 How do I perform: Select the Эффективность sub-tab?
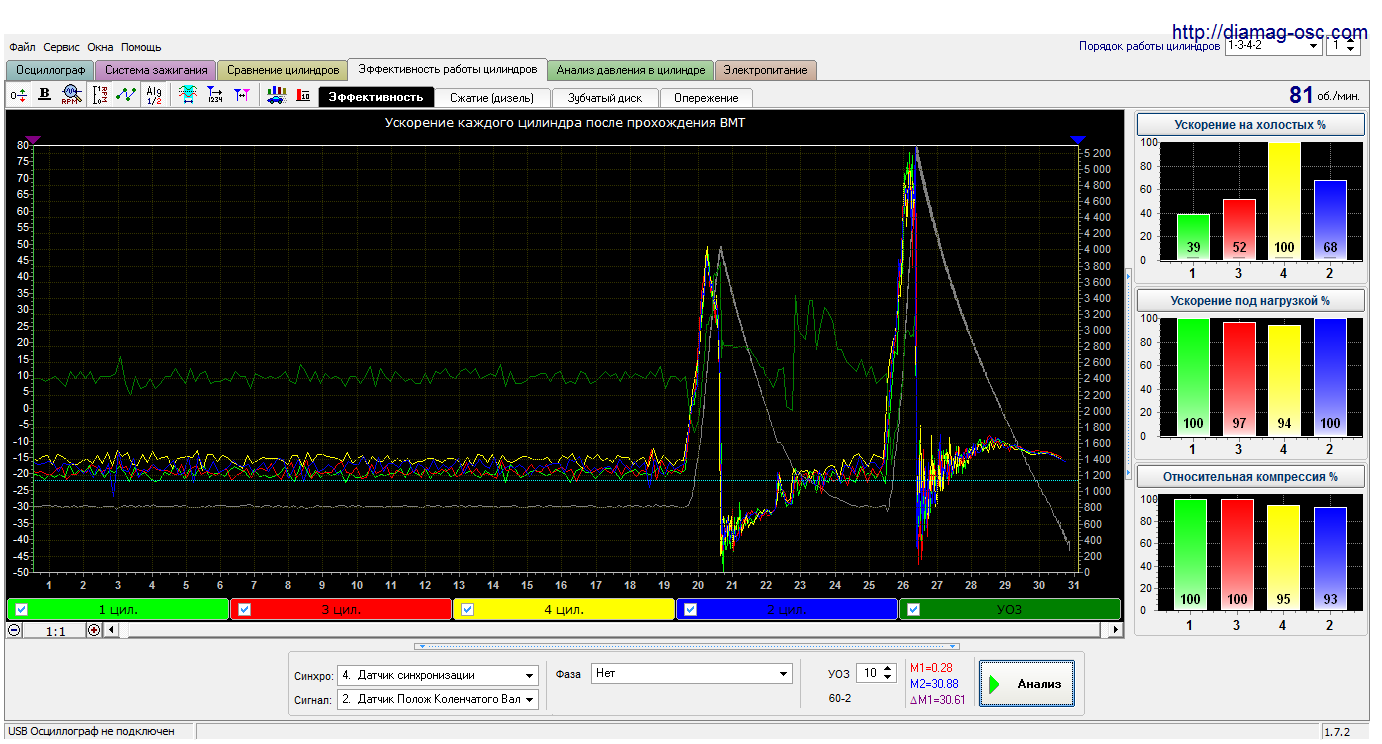[376, 97]
